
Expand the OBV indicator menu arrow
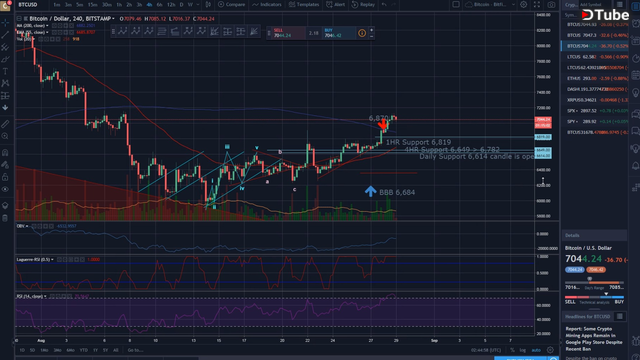point(27,226)
